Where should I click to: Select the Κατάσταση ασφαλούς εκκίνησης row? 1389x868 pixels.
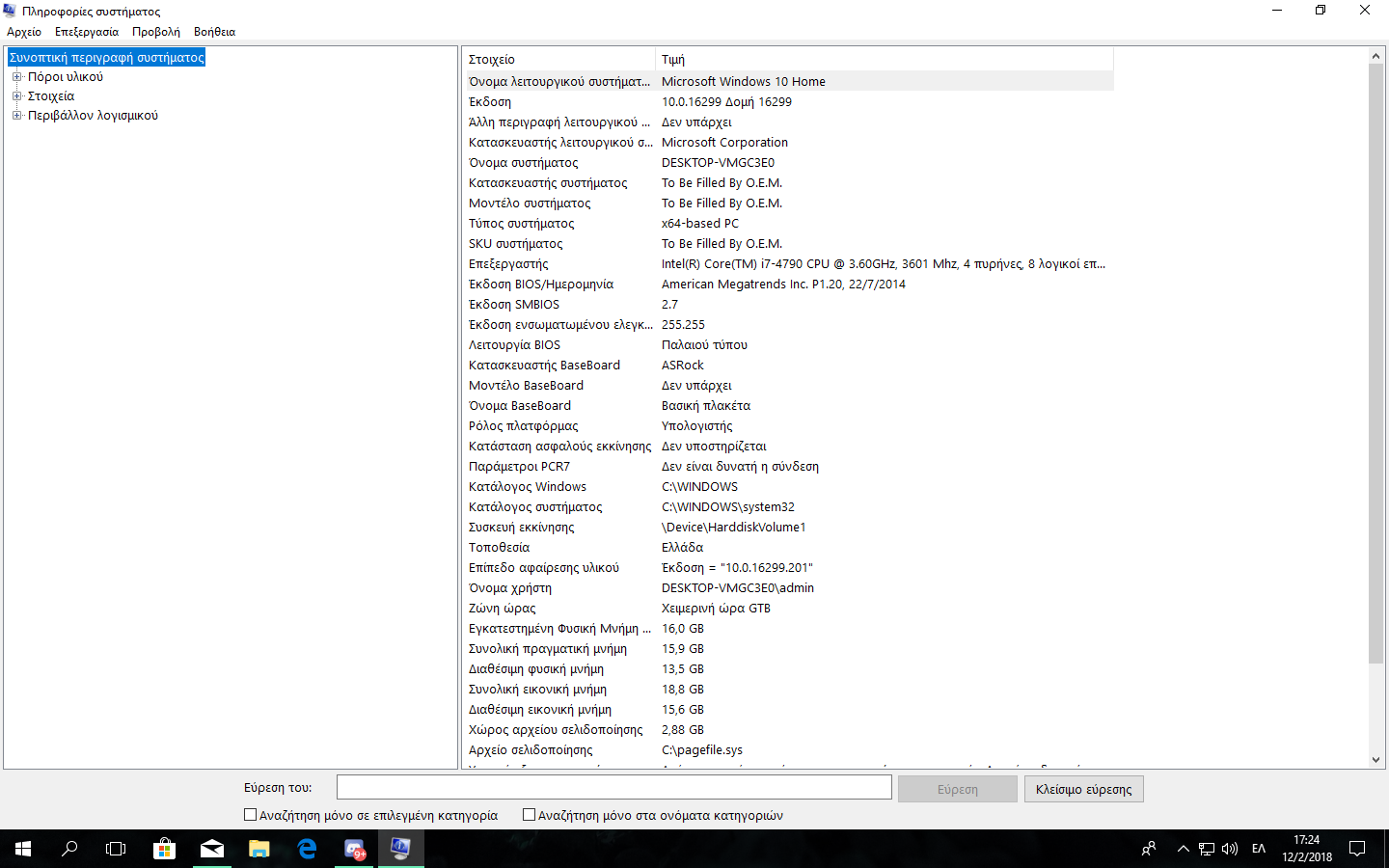(788, 447)
